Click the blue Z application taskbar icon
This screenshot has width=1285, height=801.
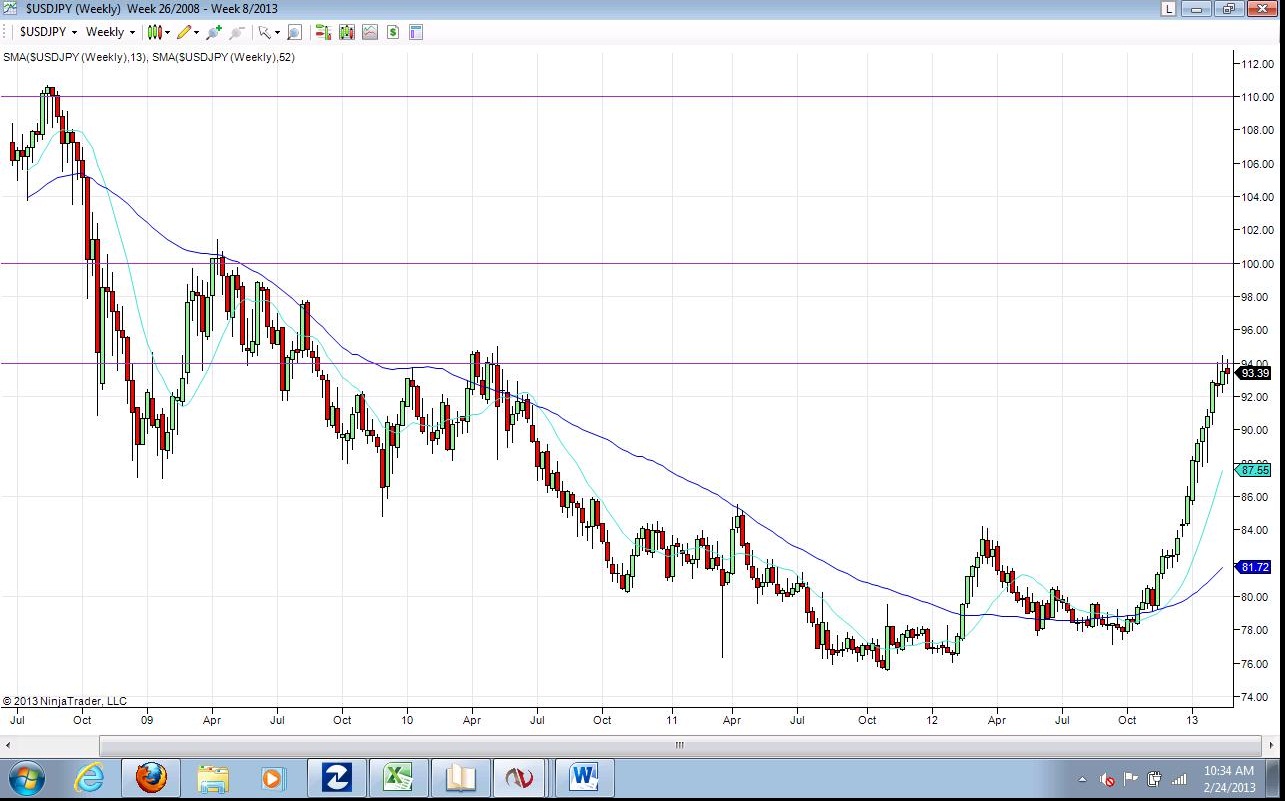[x=336, y=778]
